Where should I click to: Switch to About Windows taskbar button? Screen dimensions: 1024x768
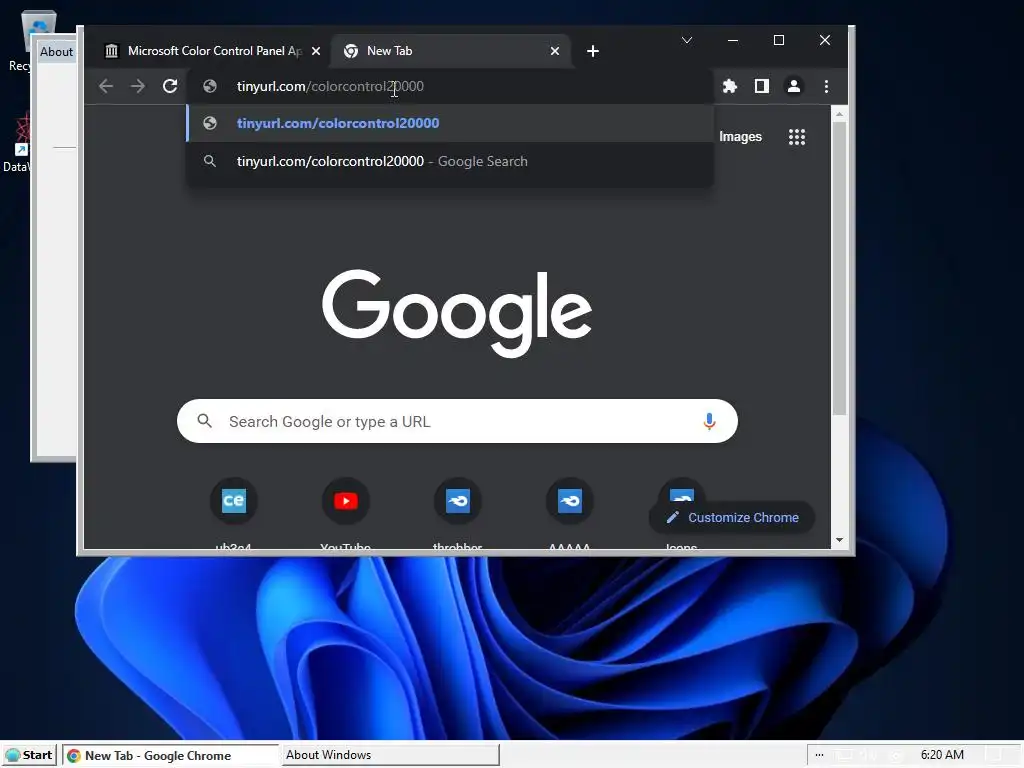click(390, 755)
